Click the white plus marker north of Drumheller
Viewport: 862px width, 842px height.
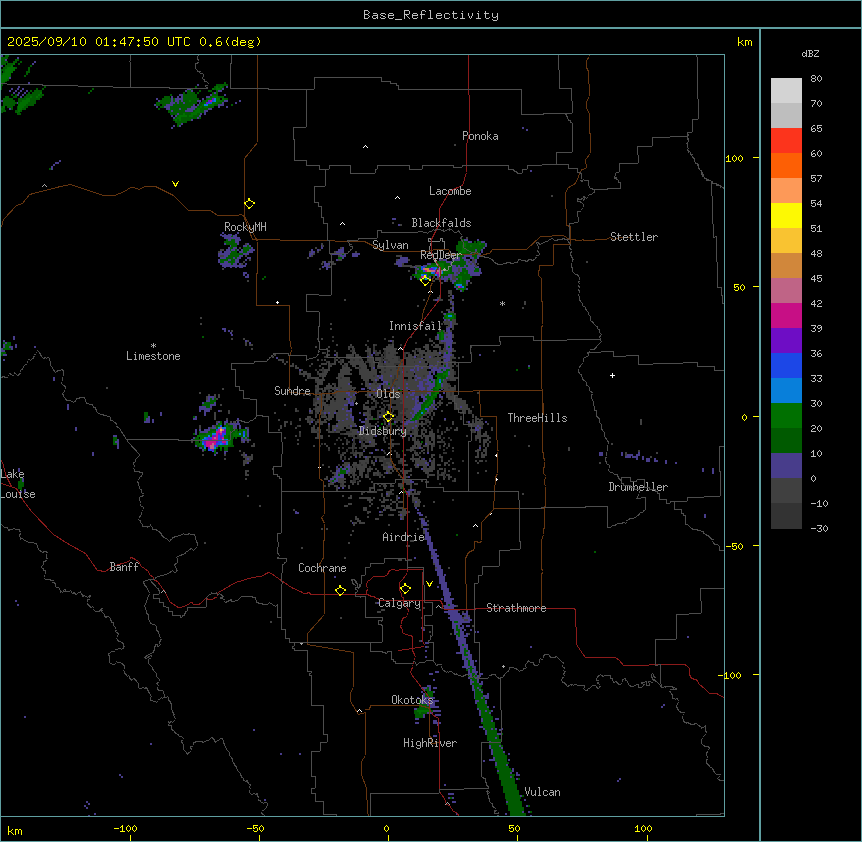click(x=612, y=375)
